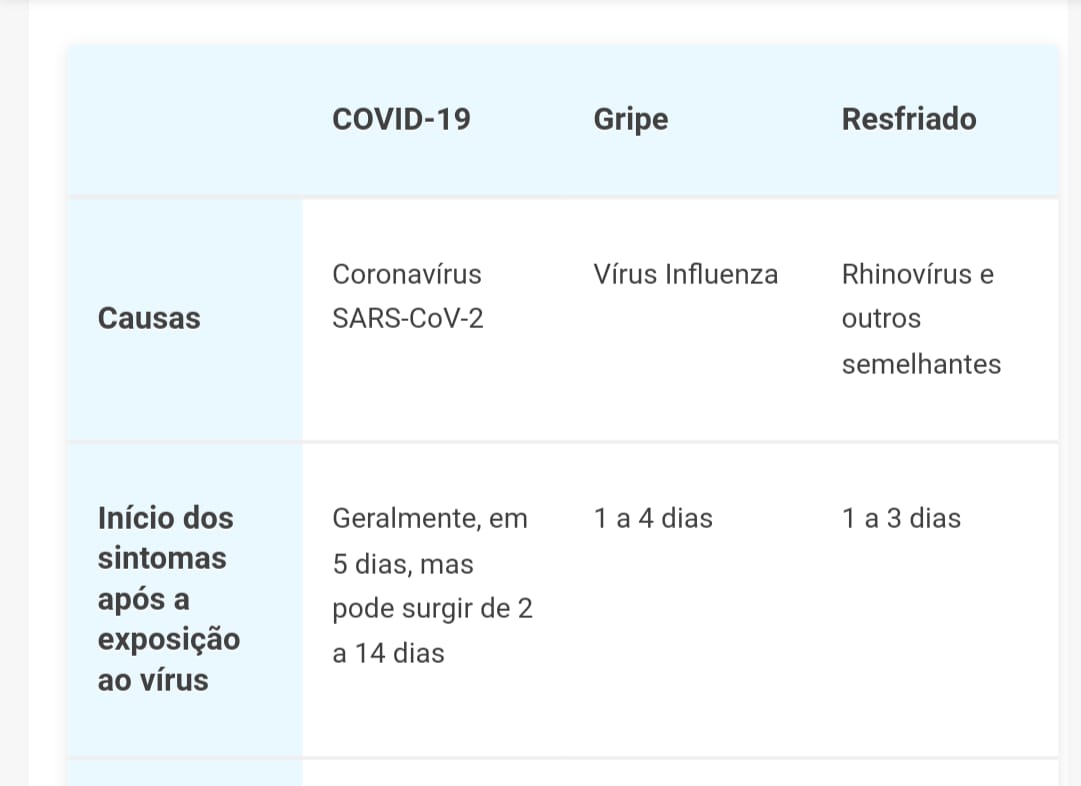
Task: Click the Geralmente, em text
Action: 429,518
